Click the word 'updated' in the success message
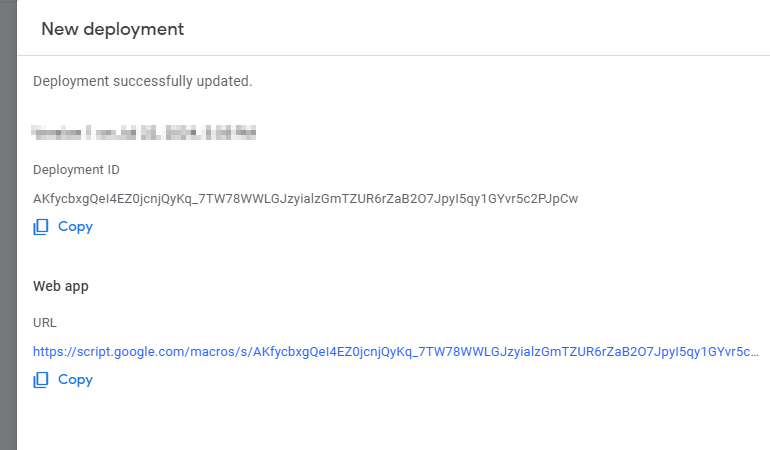 tap(222, 81)
